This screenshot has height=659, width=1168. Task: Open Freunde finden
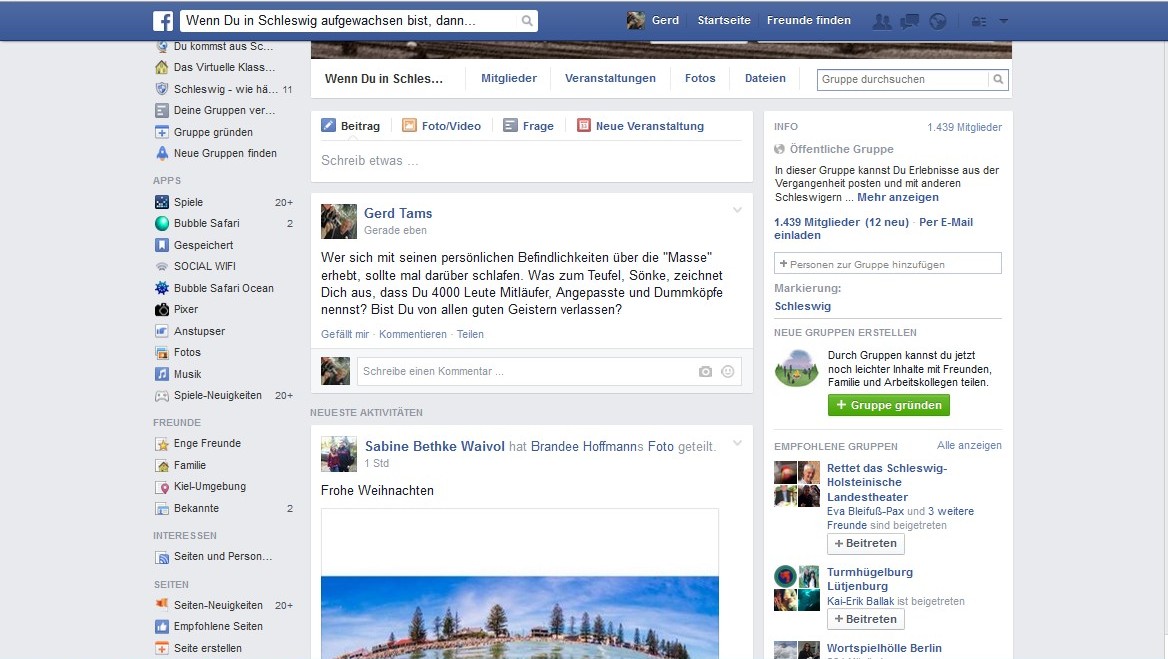pyautogui.click(x=809, y=21)
